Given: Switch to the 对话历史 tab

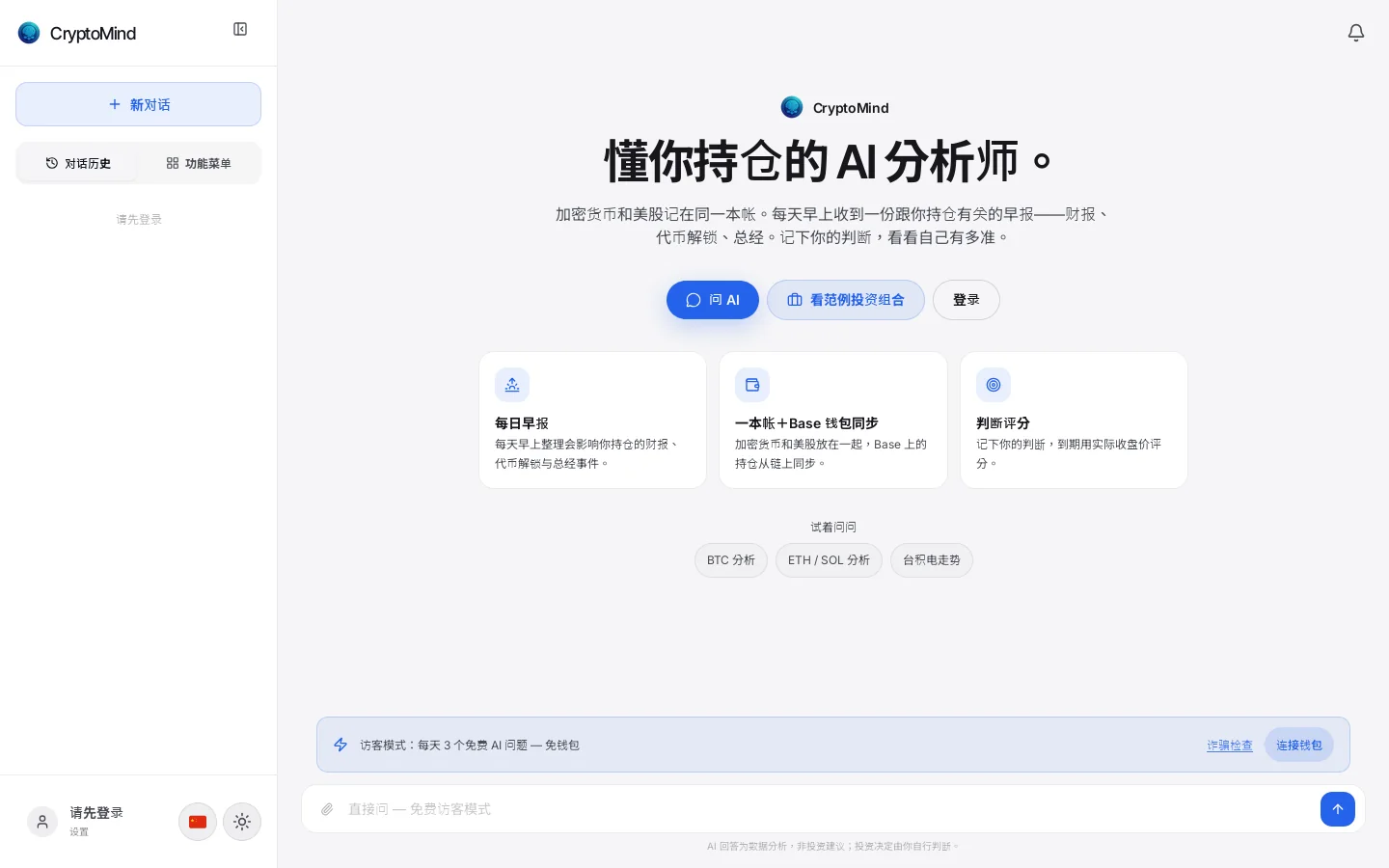Looking at the screenshot, I should 78,163.
